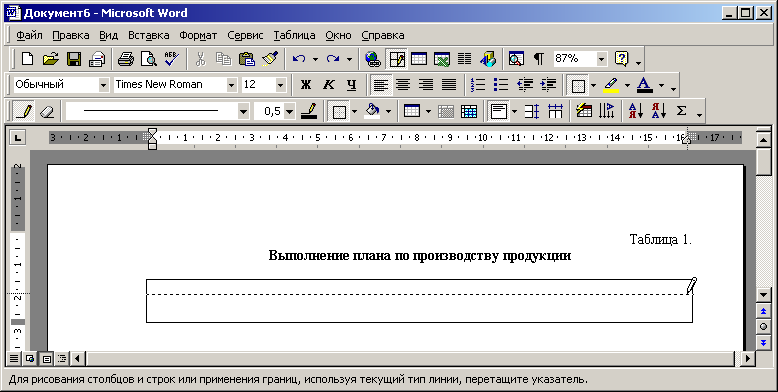Undo the last action

pos(299,59)
